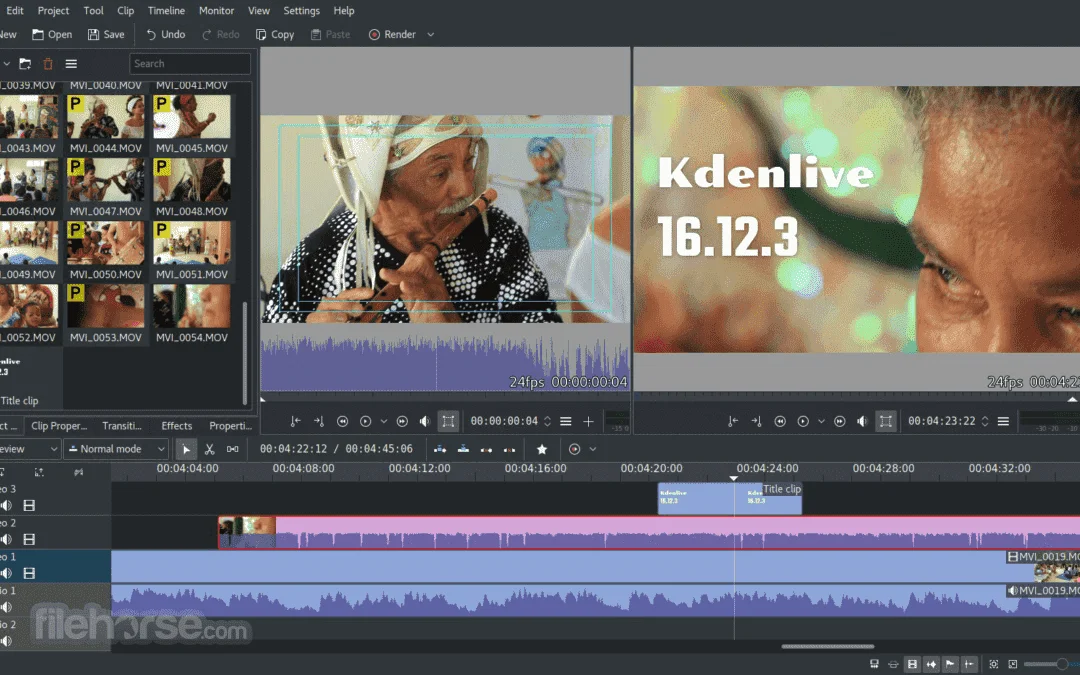
Task: Open the Timeline menu
Action: tap(166, 10)
